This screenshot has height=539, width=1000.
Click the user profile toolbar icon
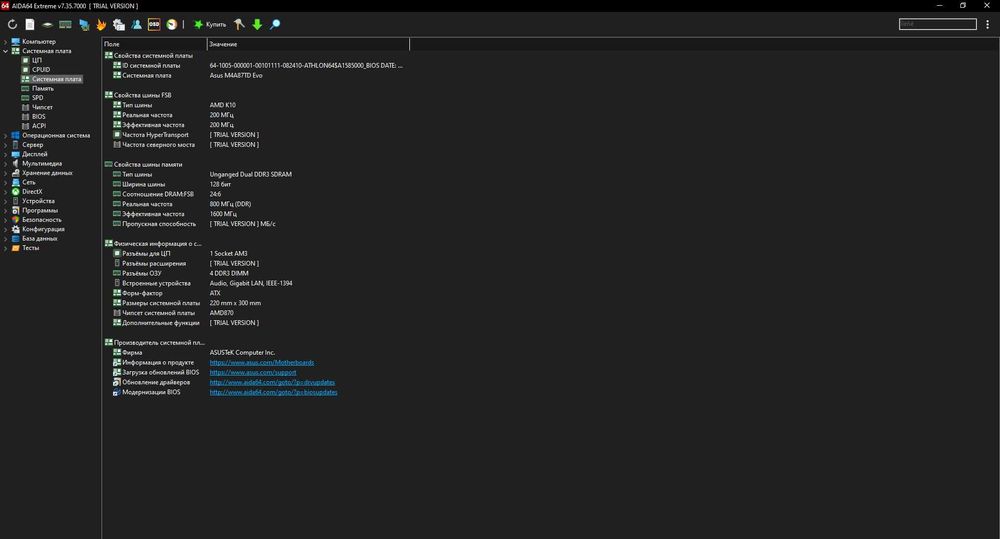[136, 23]
